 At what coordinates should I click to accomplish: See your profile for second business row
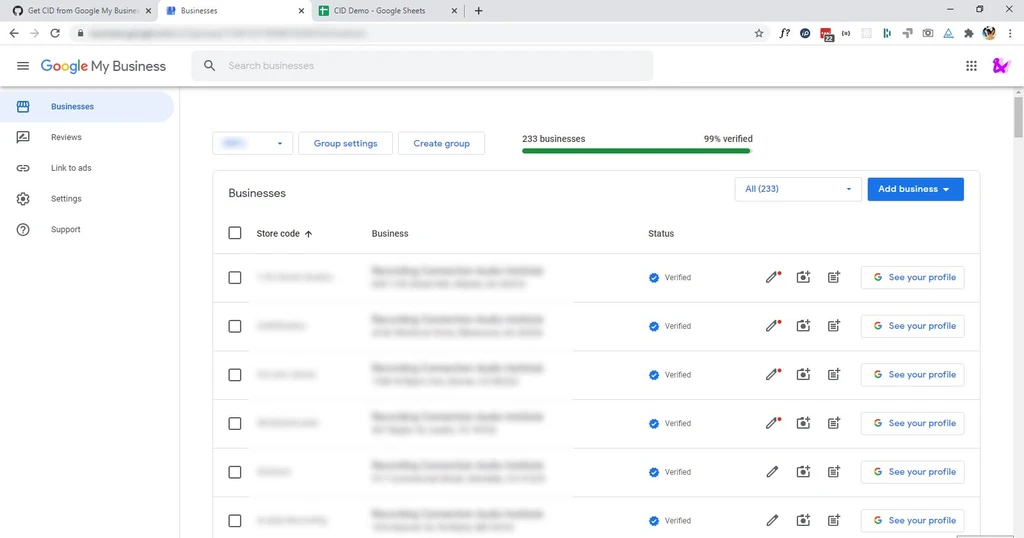(x=912, y=326)
